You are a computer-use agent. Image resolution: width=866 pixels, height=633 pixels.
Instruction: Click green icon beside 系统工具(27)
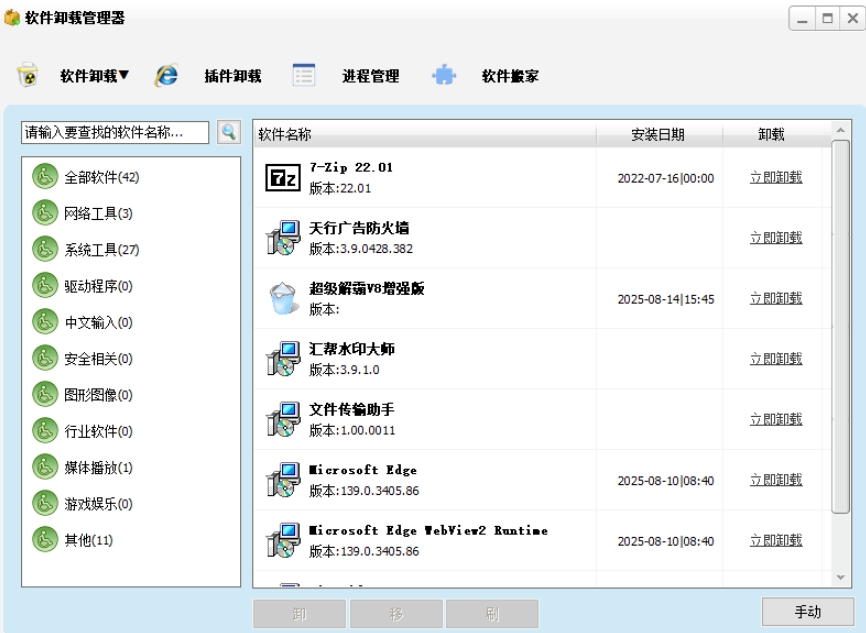pyautogui.click(x=45, y=250)
